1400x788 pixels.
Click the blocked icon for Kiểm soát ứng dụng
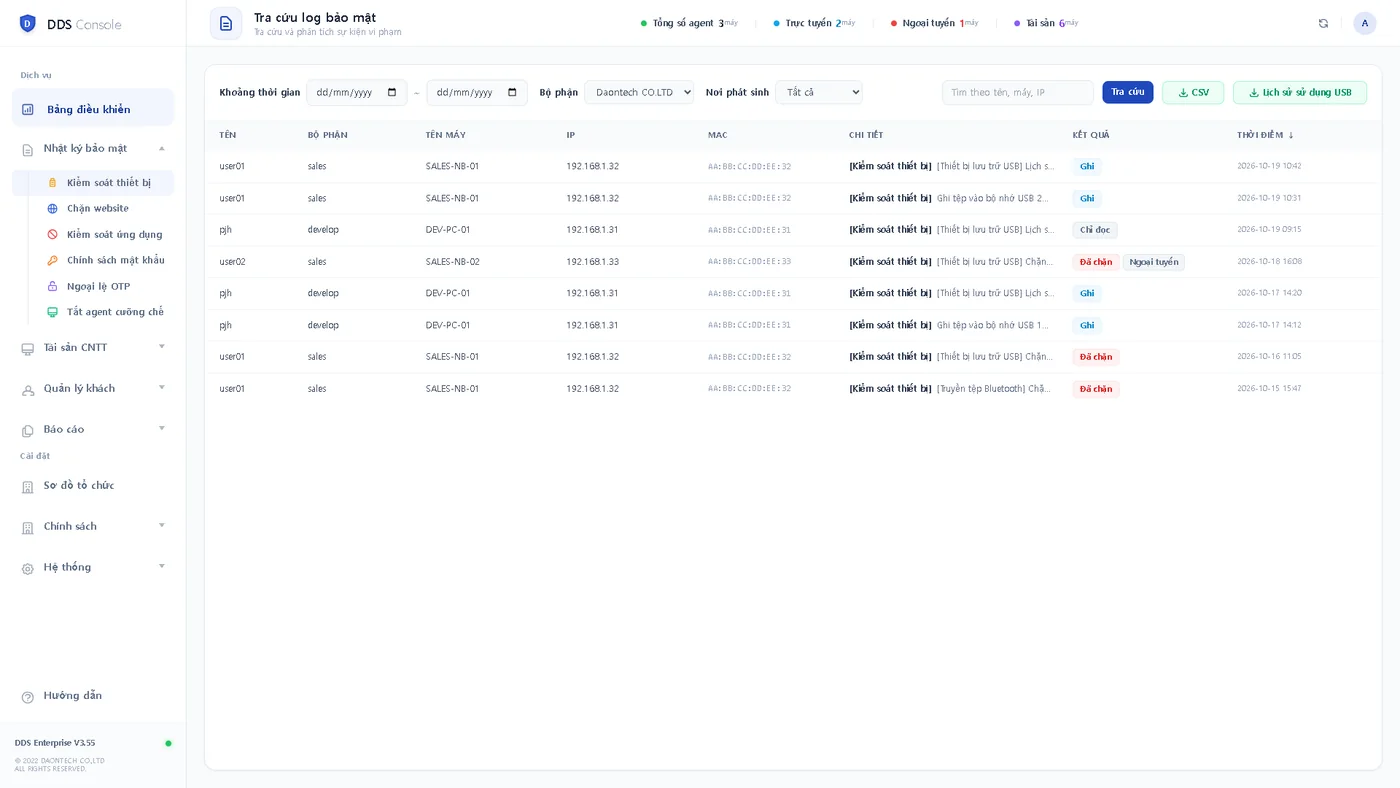tap(53, 234)
